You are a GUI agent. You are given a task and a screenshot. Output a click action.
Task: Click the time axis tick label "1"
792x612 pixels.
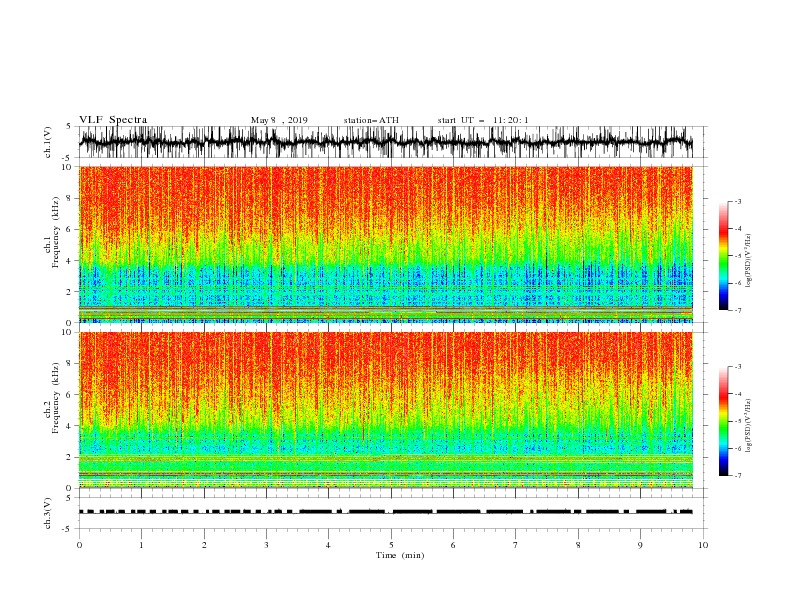pos(141,545)
